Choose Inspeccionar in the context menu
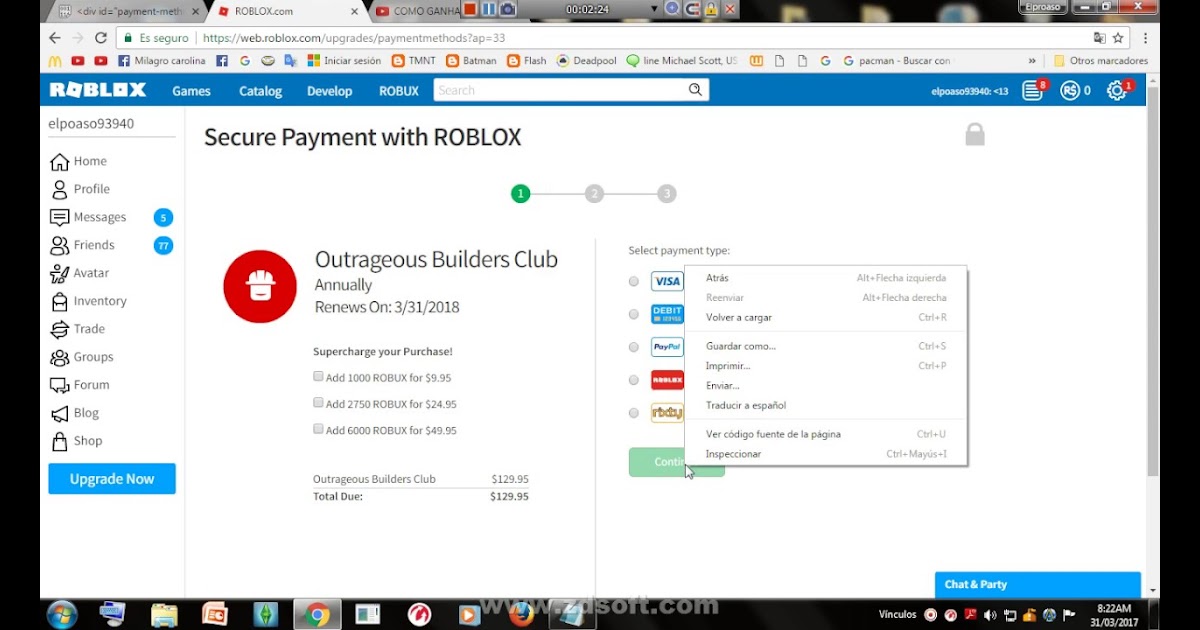The height and width of the screenshot is (630, 1200). pos(826,454)
